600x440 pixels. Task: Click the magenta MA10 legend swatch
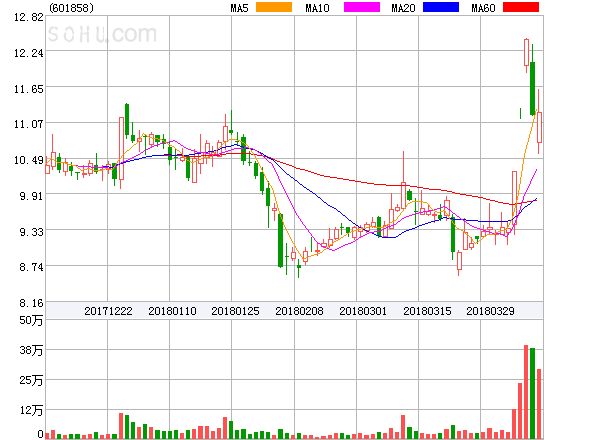tap(362, 7)
